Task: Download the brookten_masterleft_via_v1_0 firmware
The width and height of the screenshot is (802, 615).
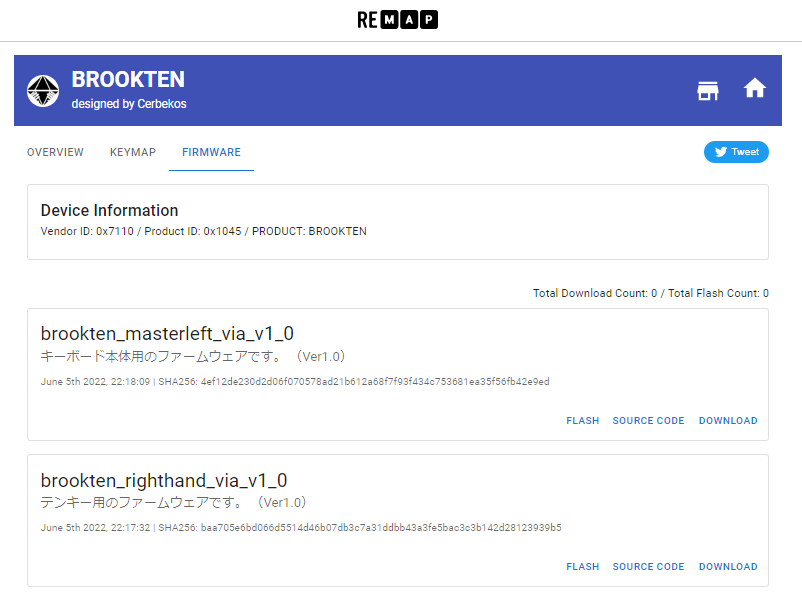Action: [728, 421]
